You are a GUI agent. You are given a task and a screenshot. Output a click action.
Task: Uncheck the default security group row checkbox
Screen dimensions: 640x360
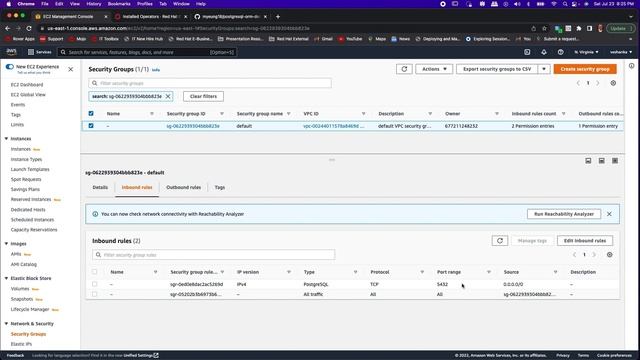[91, 126]
